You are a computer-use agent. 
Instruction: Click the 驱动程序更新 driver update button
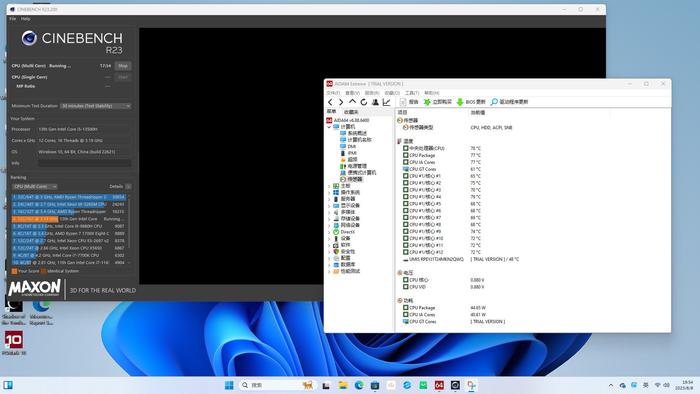(509, 102)
